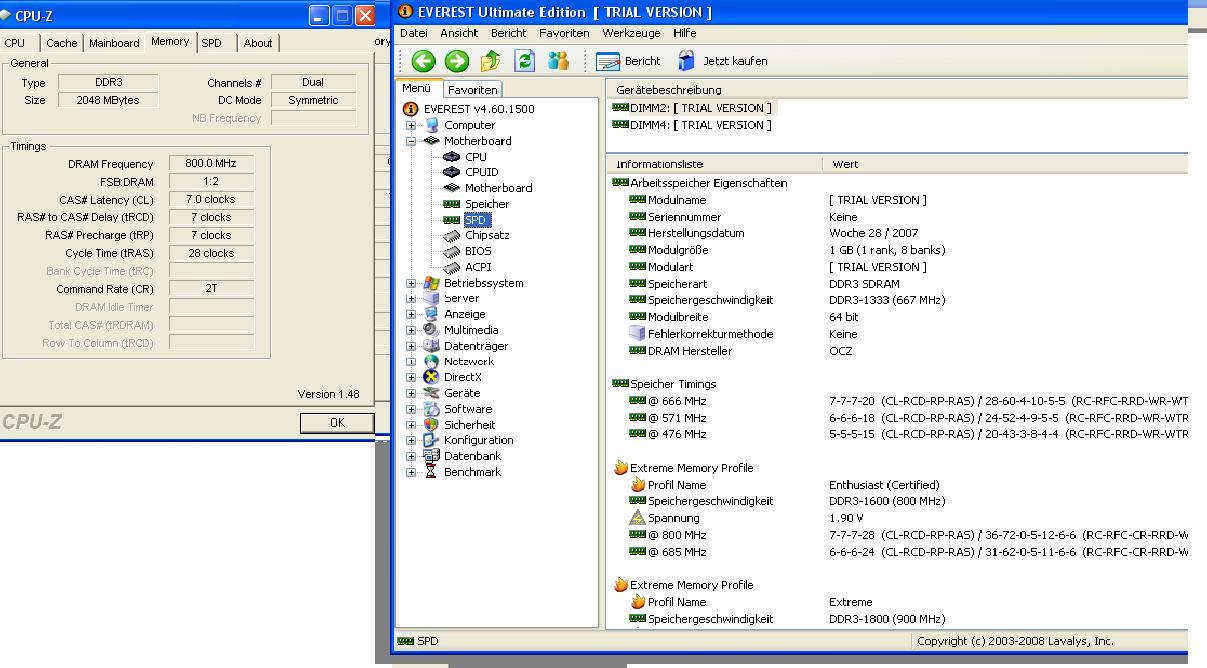Click the Command Rate value field
Viewport: 1207px width, 668px height.
210,289
